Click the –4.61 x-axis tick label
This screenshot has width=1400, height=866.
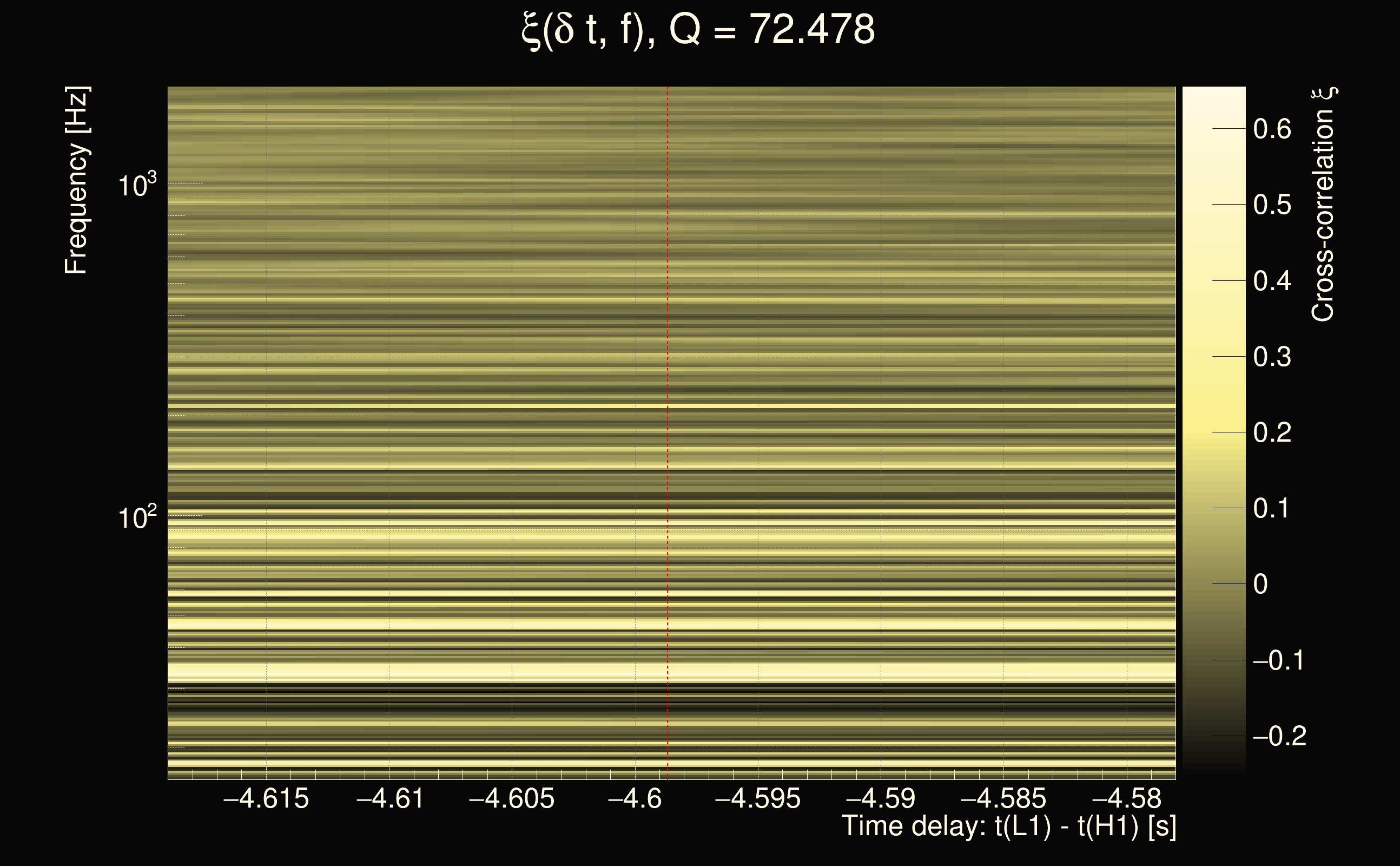(390, 798)
